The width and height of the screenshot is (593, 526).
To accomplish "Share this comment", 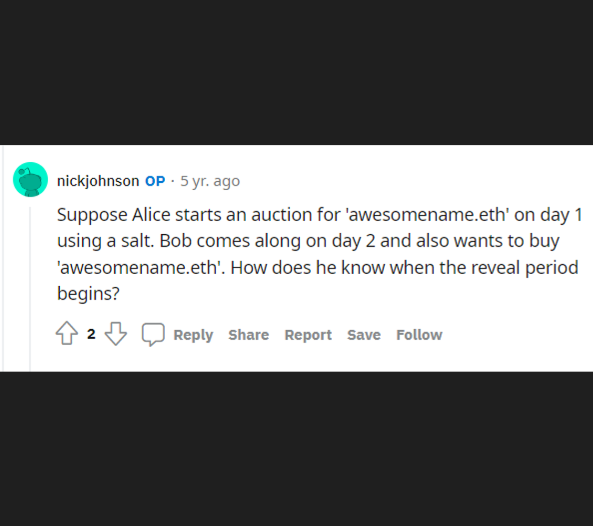I will 248,335.
